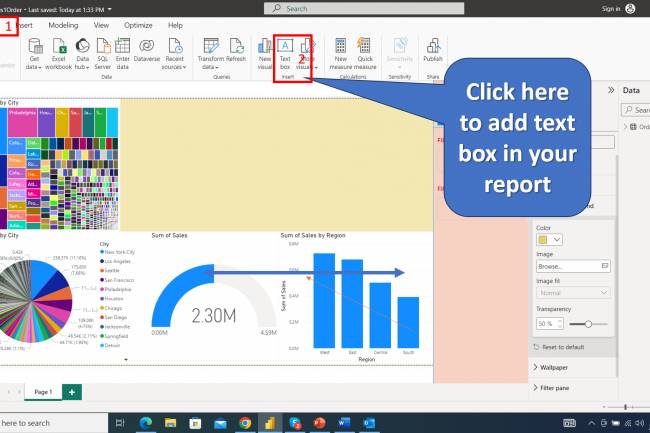The width and height of the screenshot is (650, 433).
Task: Open PowerPoint from the taskbar
Action: click(319, 423)
